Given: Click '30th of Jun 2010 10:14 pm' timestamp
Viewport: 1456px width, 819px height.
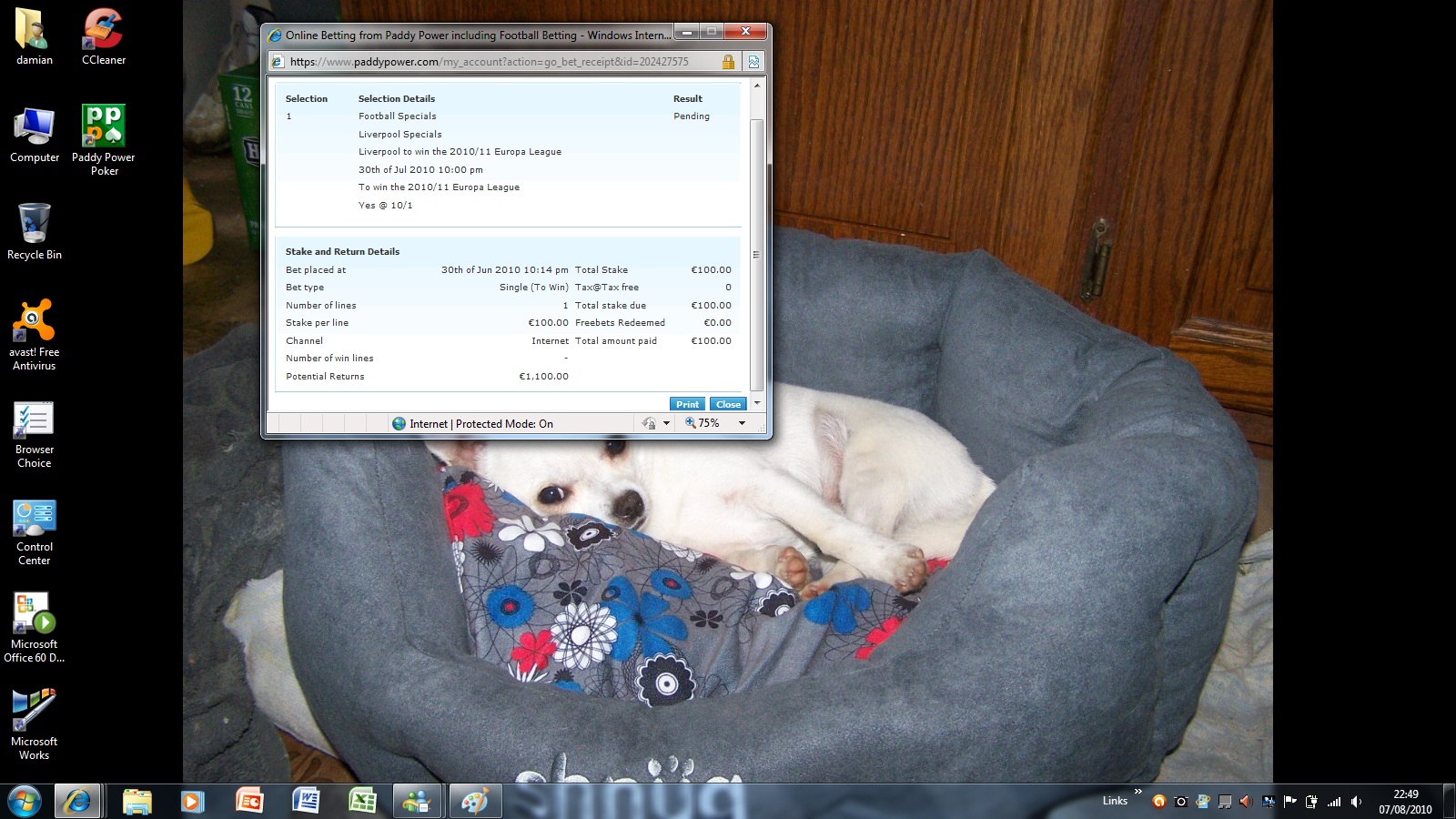Looking at the screenshot, I should click(x=505, y=270).
